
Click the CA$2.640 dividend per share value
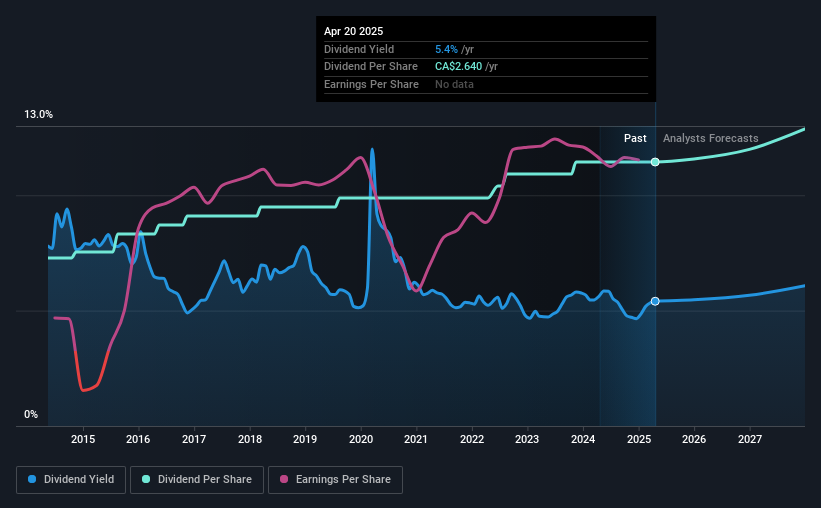[x=458, y=67]
